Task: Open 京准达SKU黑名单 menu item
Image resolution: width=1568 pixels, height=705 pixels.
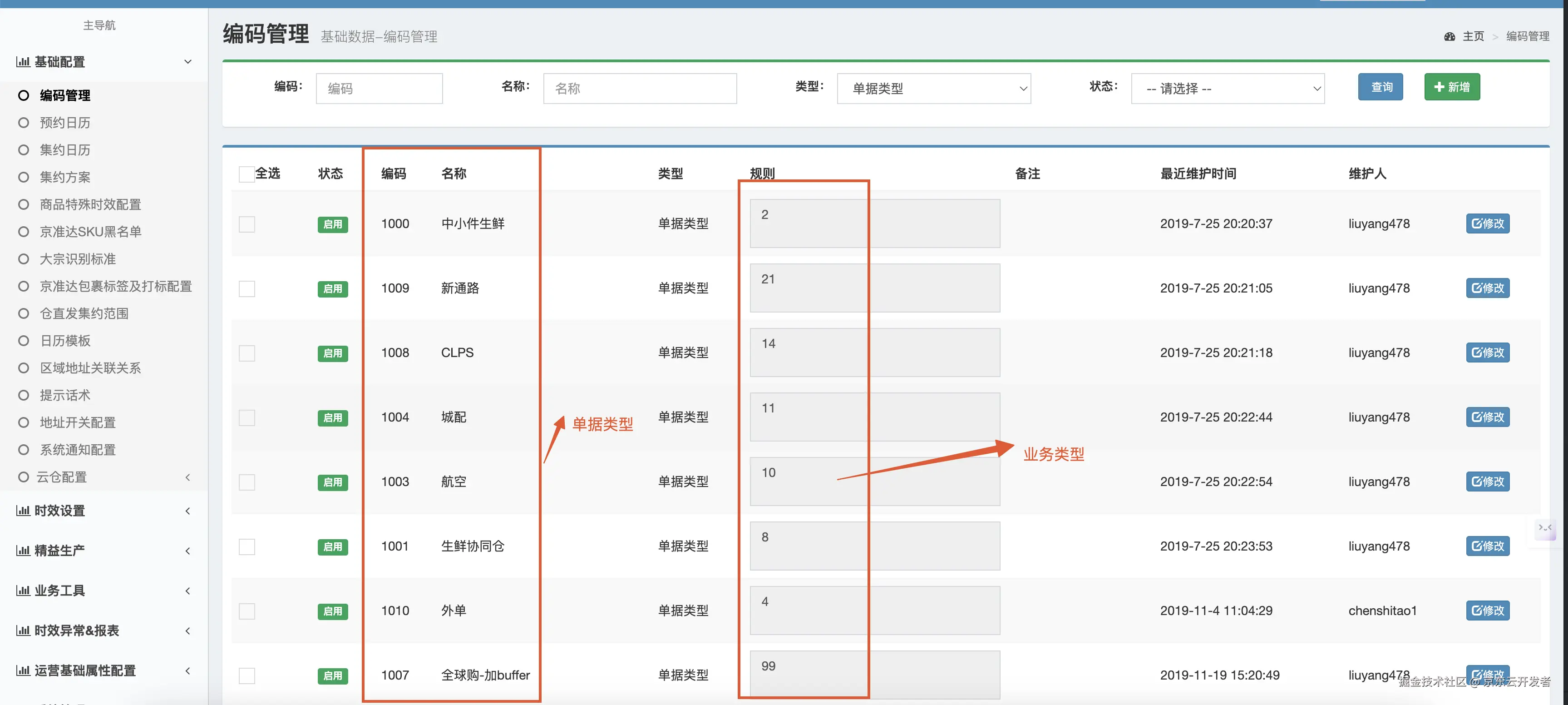Action: pos(90,232)
